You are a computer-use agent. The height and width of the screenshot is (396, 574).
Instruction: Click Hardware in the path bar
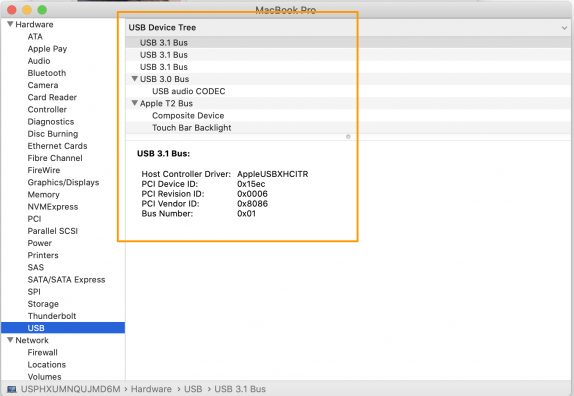point(151,389)
